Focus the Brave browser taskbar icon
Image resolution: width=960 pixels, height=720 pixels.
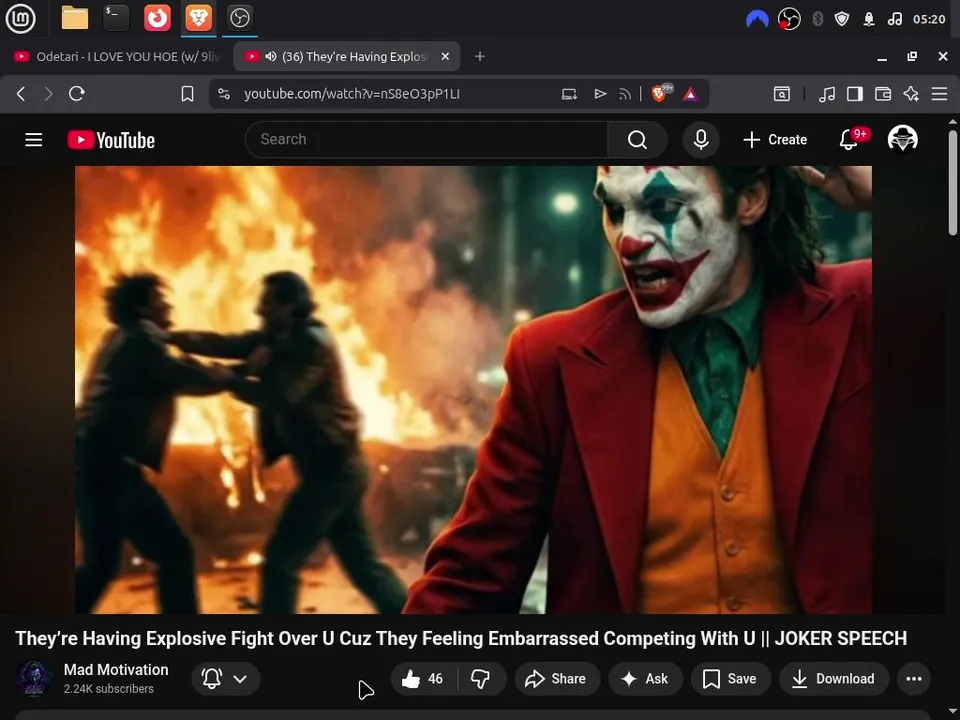[x=198, y=18]
